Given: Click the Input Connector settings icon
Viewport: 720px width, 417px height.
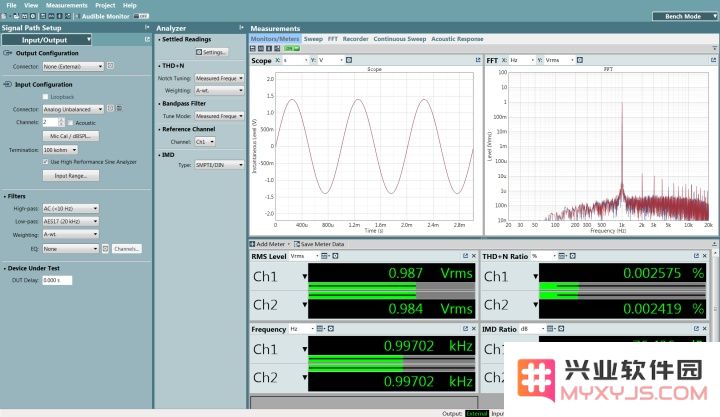Looking at the screenshot, I should click(x=110, y=109).
